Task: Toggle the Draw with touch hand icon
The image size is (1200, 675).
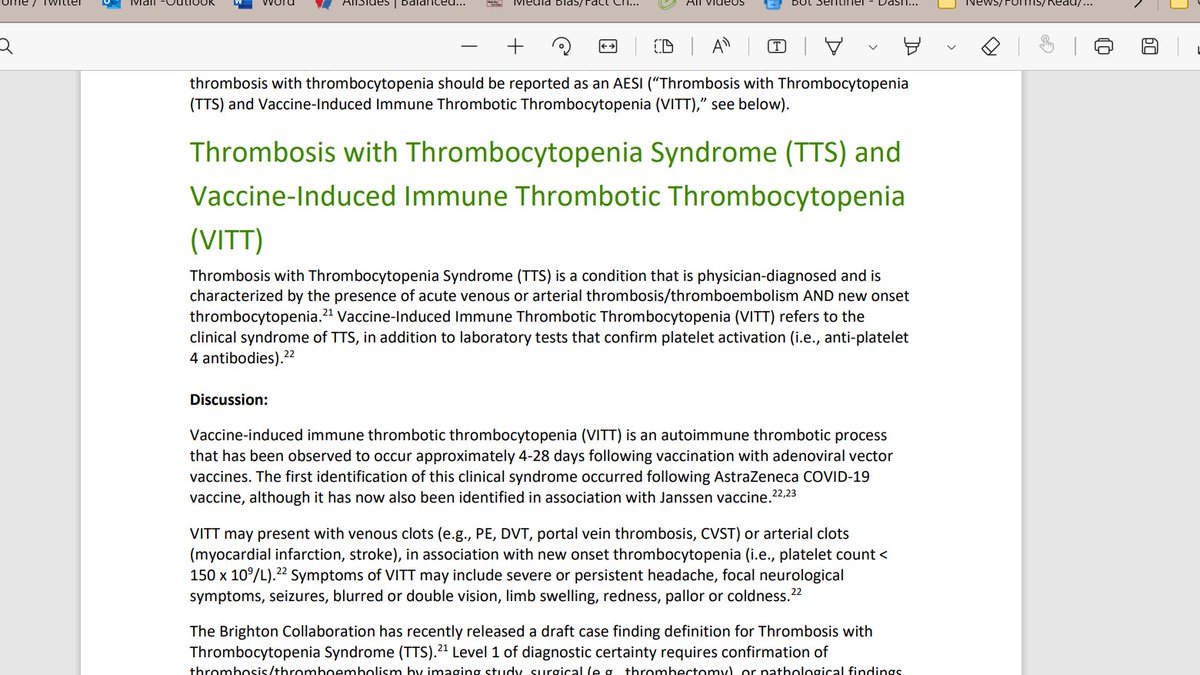Action: click(1047, 45)
